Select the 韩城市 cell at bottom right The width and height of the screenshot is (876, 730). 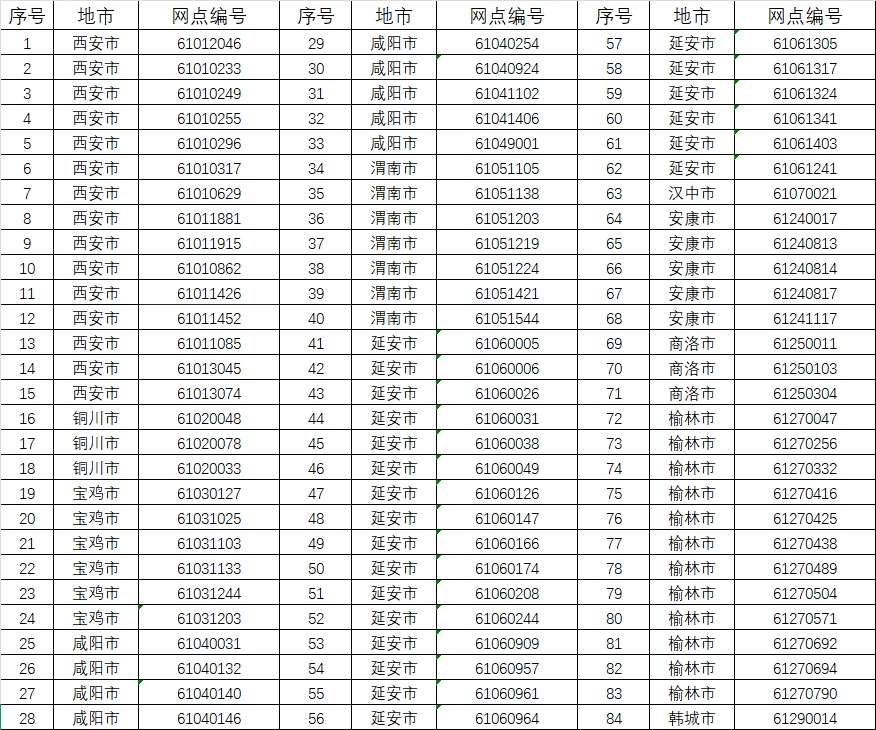coord(690,718)
